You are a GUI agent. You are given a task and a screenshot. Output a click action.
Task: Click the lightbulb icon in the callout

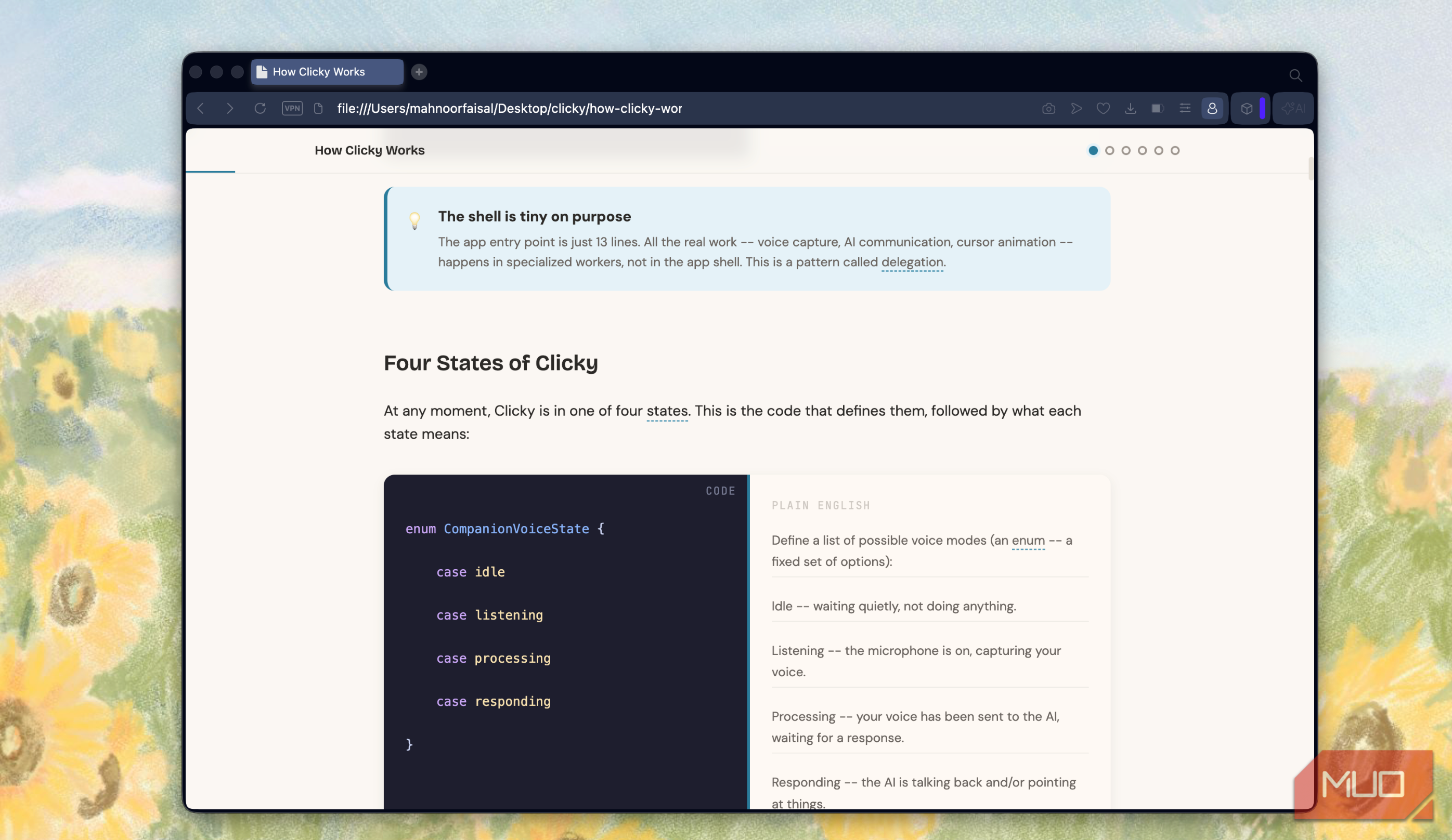414,220
